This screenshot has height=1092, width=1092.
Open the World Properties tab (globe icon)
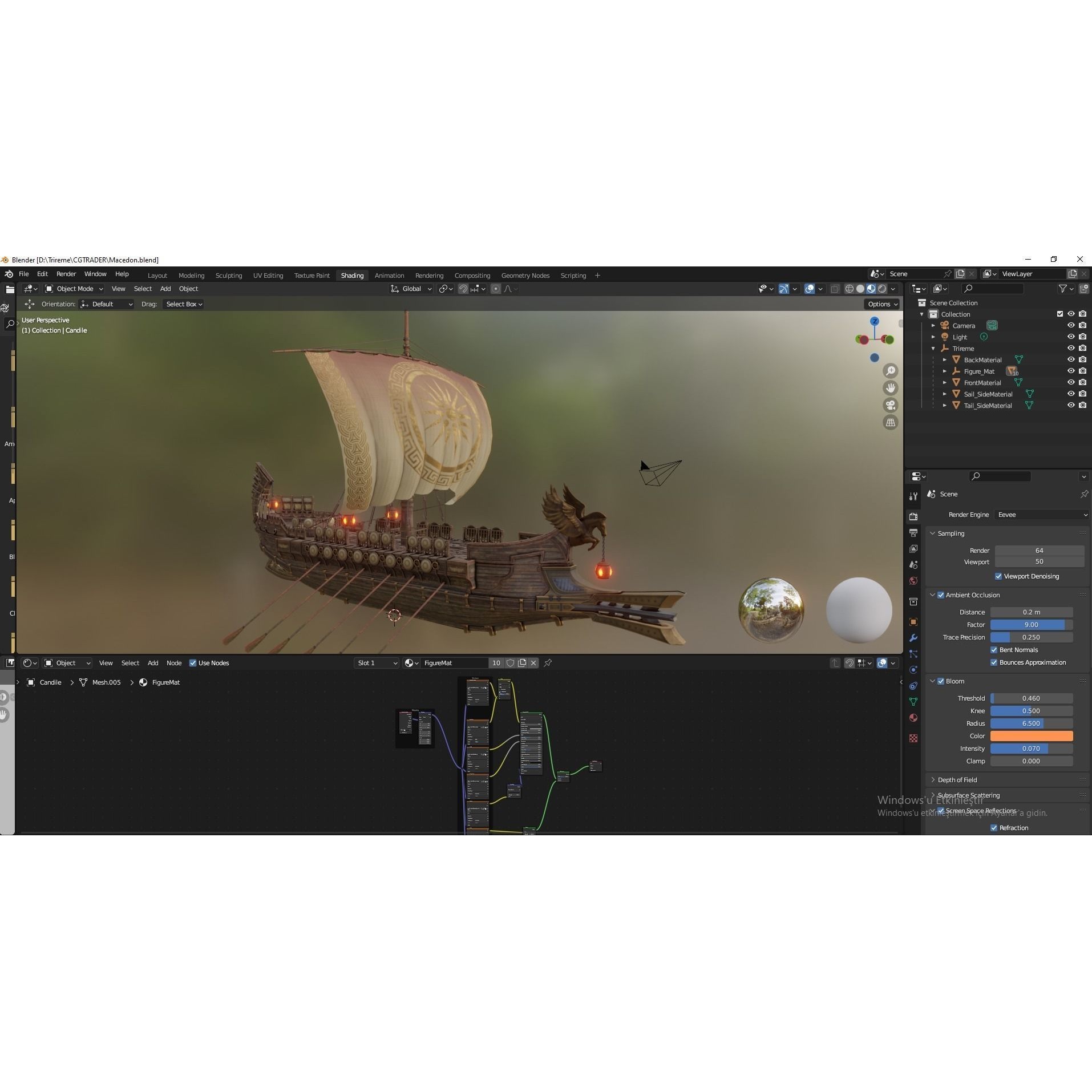pyautogui.click(x=913, y=580)
